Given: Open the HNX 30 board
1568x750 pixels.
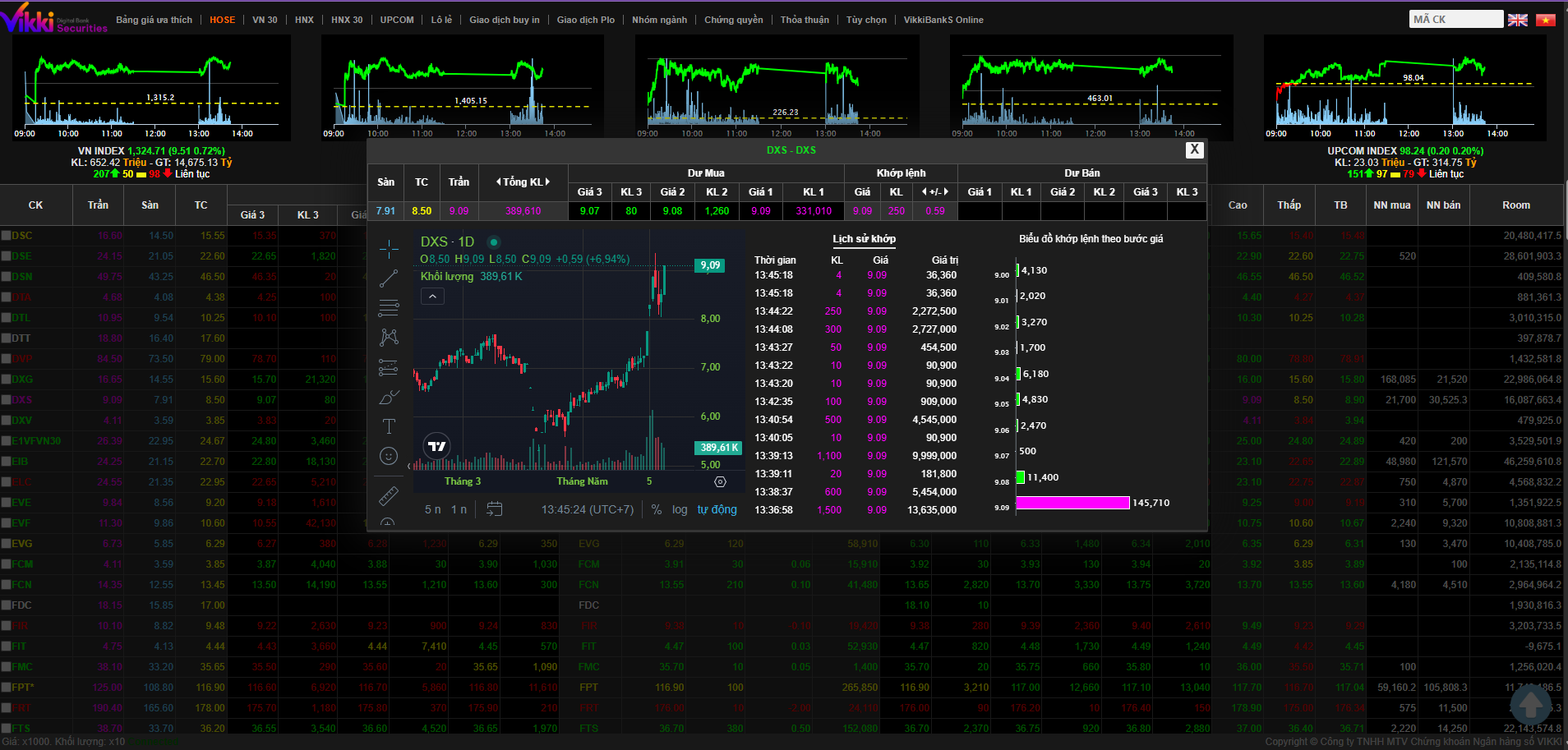Looking at the screenshot, I should coord(347,20).
